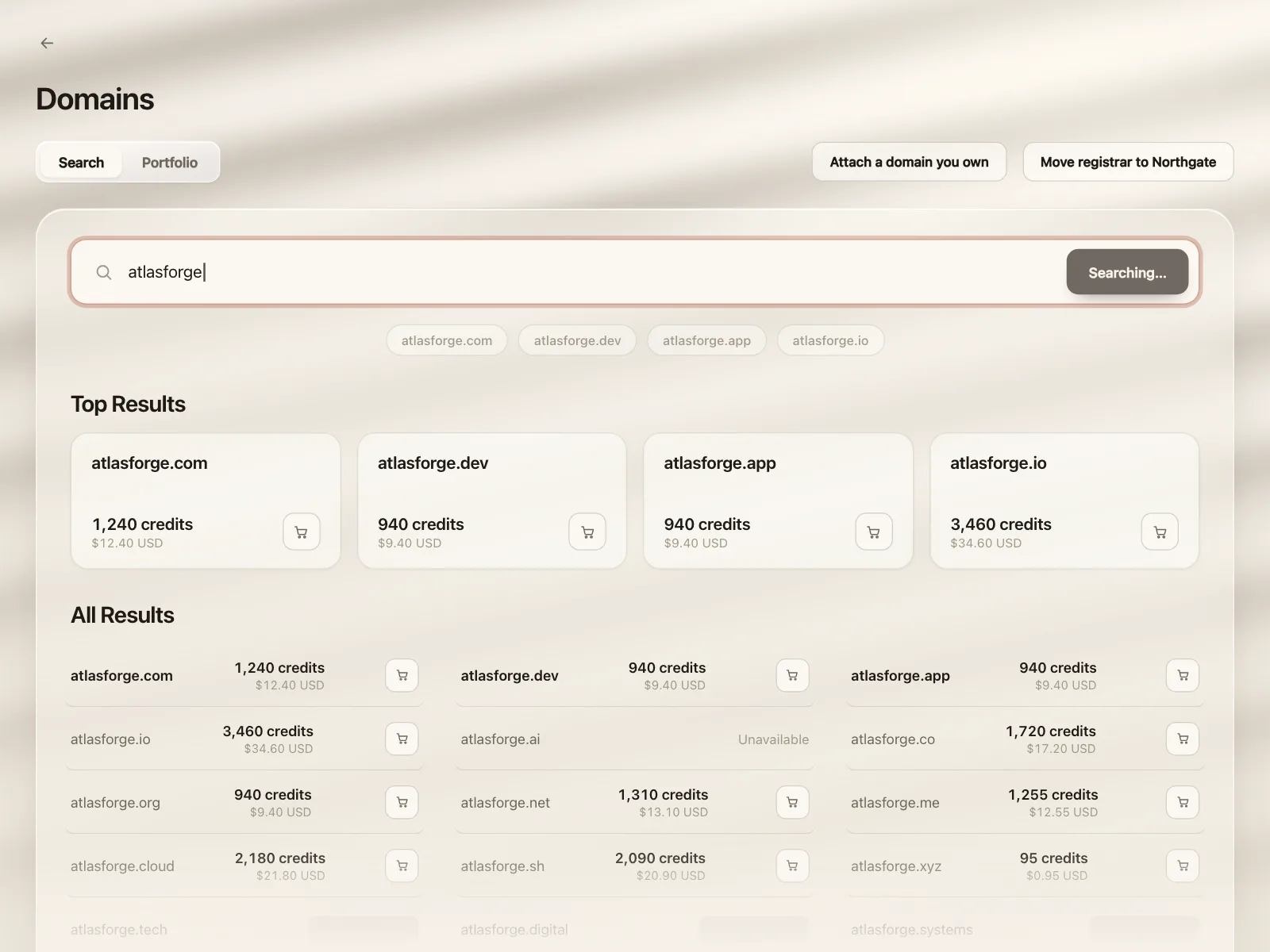This screenshot has width=1270, height=952.
Task: Switch to the Search tab
Action: coord(81,162)
